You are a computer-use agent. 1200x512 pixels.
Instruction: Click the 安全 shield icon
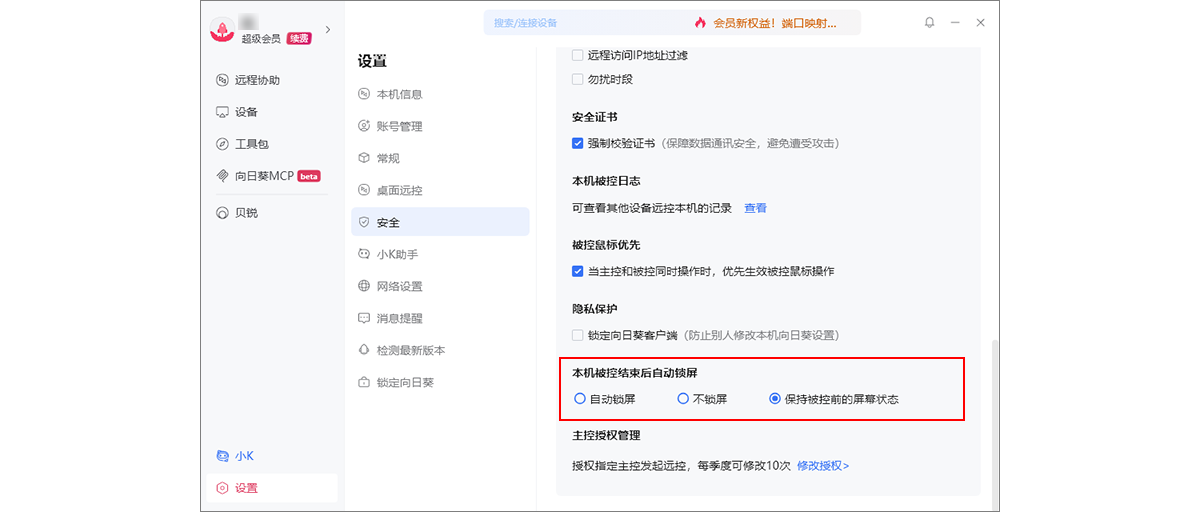click(364, 222)
